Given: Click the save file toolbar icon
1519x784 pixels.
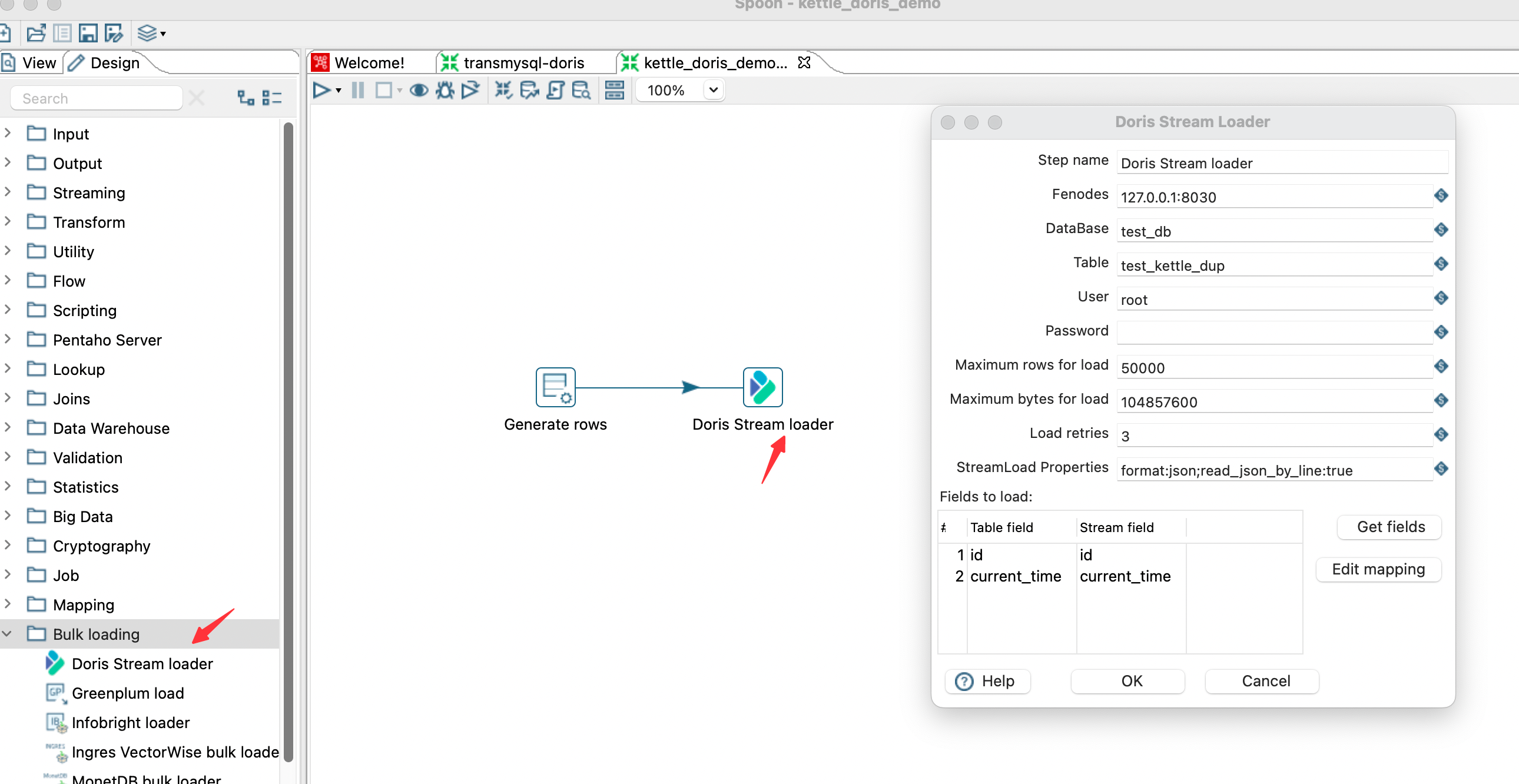Looking at the screenshot, I should pos(88,33).
